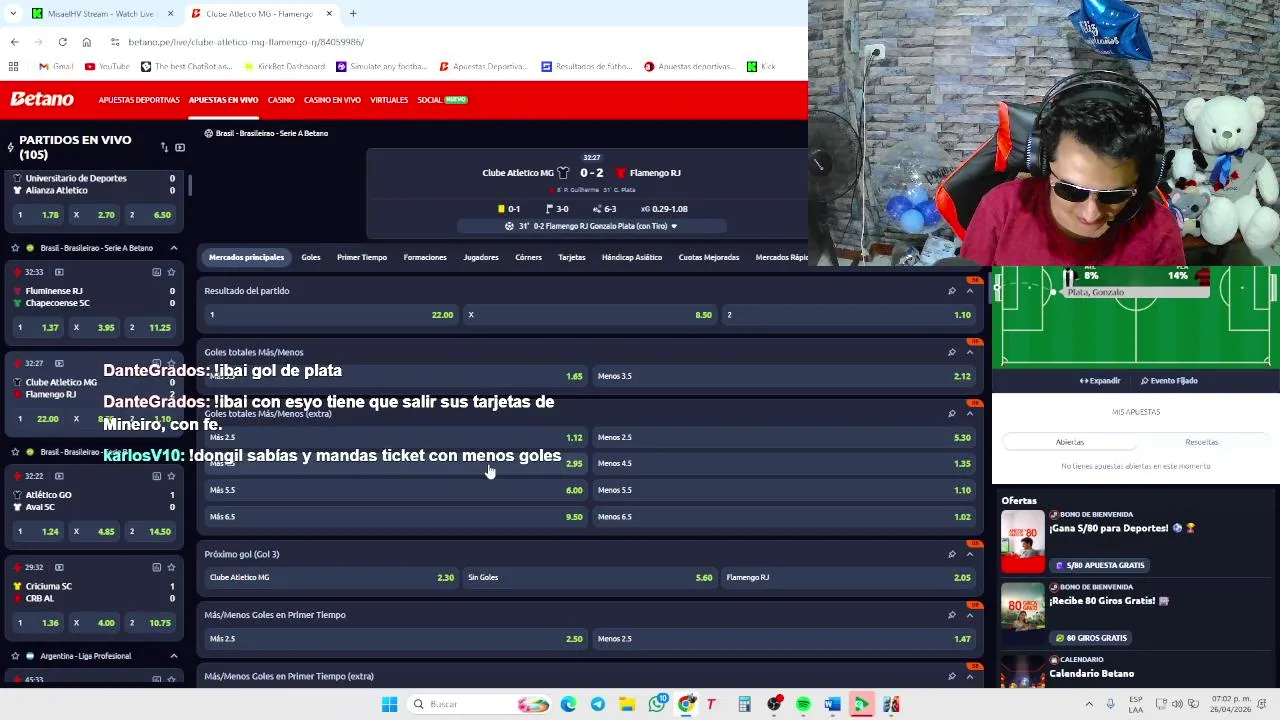Open WhatsApp from the taskbar
This screenshot has height=720, width=1280.
[656, 704]
